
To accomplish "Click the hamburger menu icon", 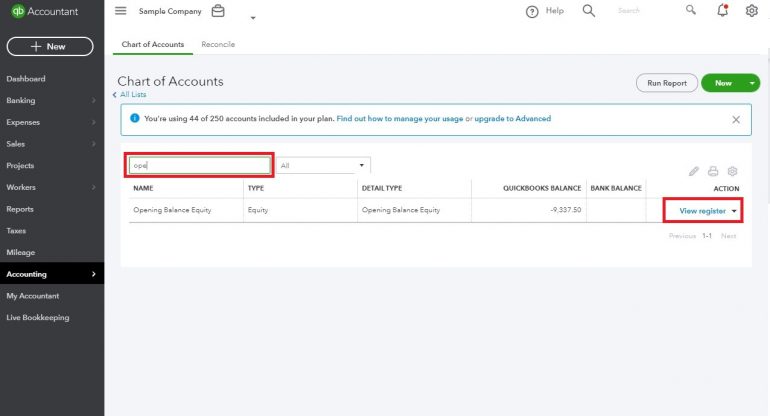I will [121, 11].
